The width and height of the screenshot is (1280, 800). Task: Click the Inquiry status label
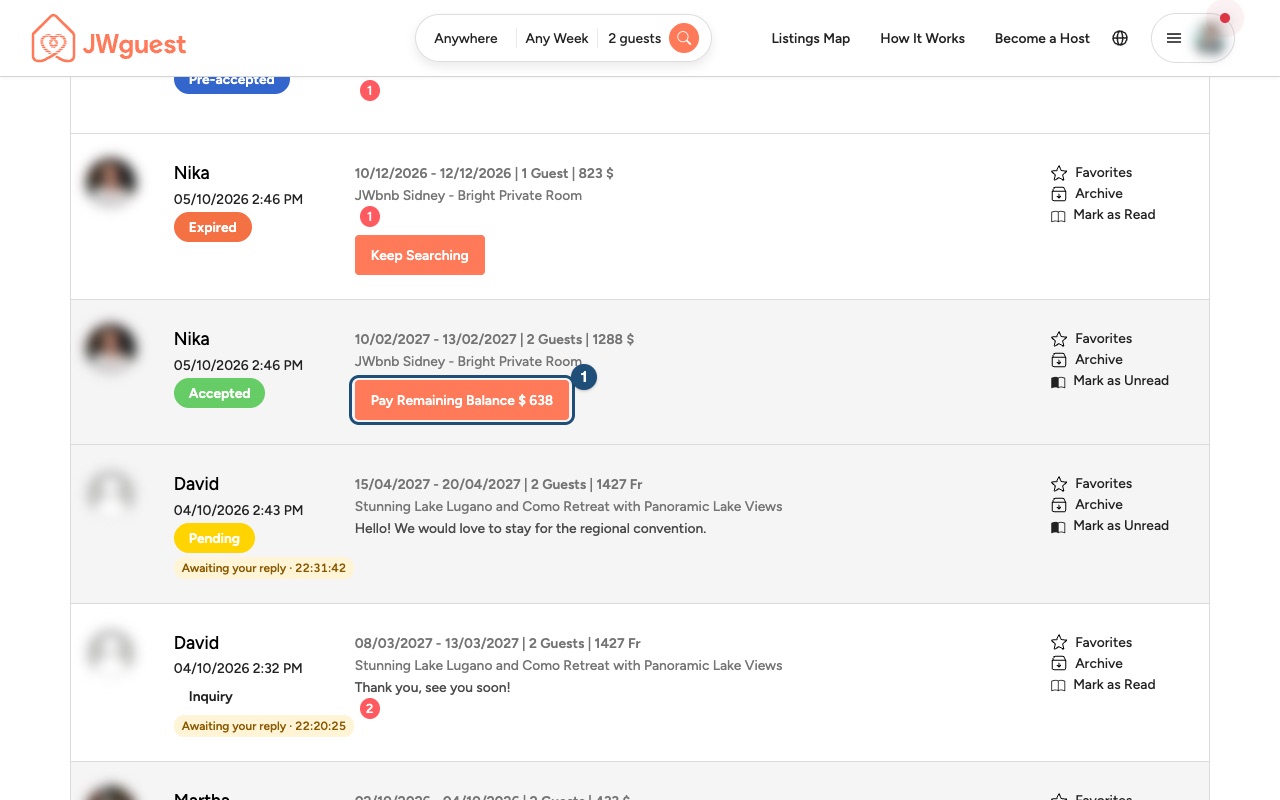(211, 696)
